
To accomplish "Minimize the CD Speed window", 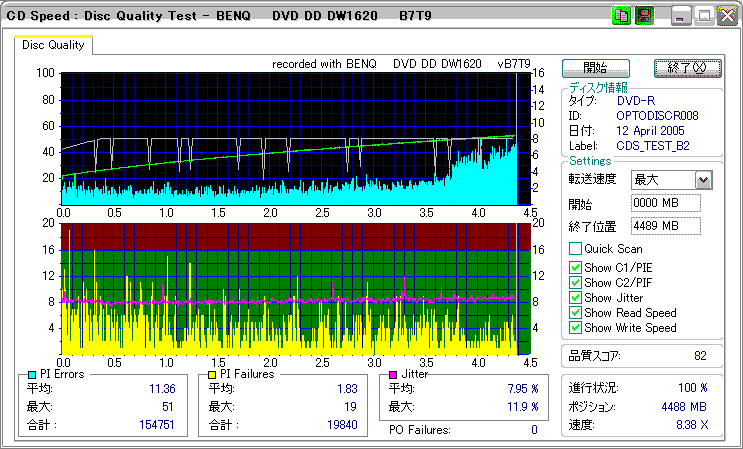I will pos(681,16).
